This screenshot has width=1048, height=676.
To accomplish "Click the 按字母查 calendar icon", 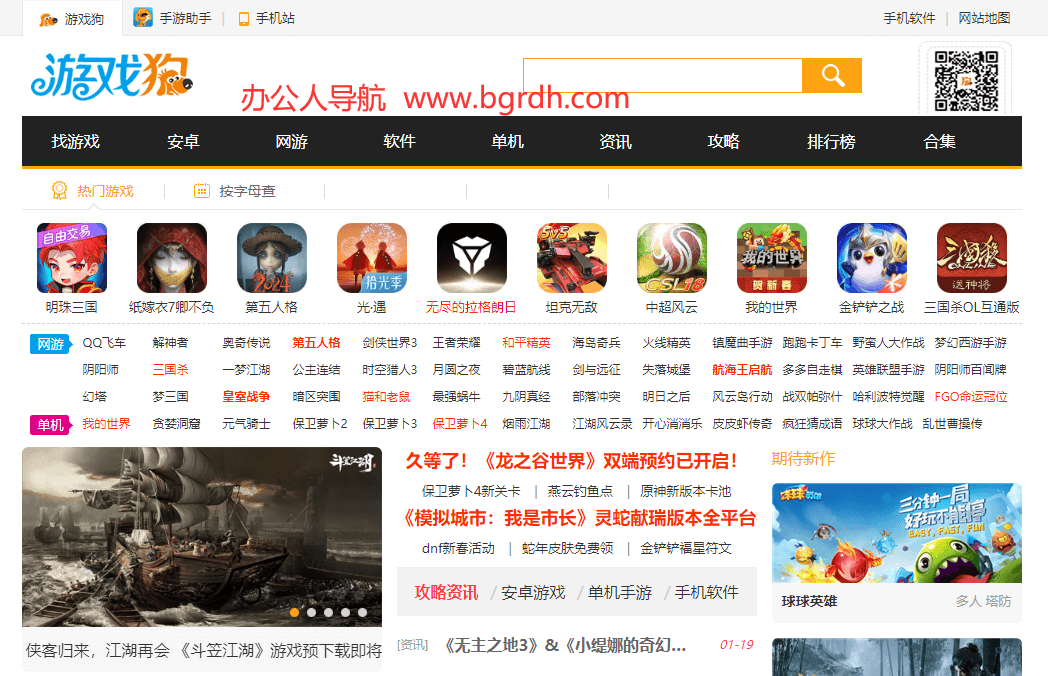I will coord(202,191).
